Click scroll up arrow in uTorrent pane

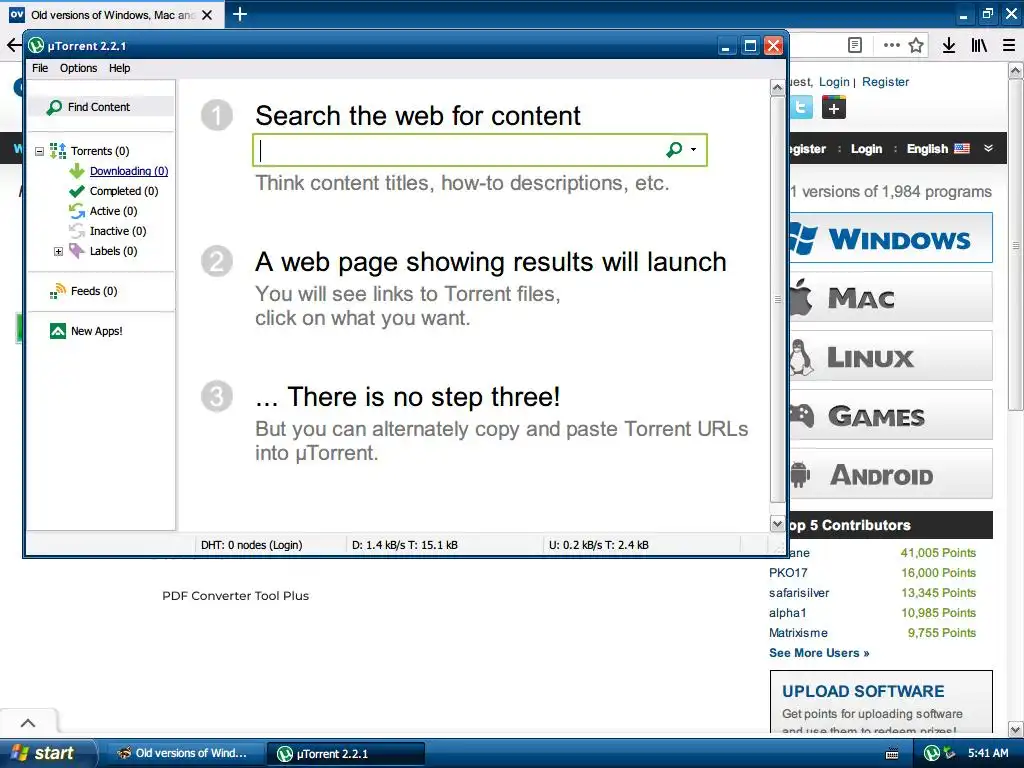(777, 88)
